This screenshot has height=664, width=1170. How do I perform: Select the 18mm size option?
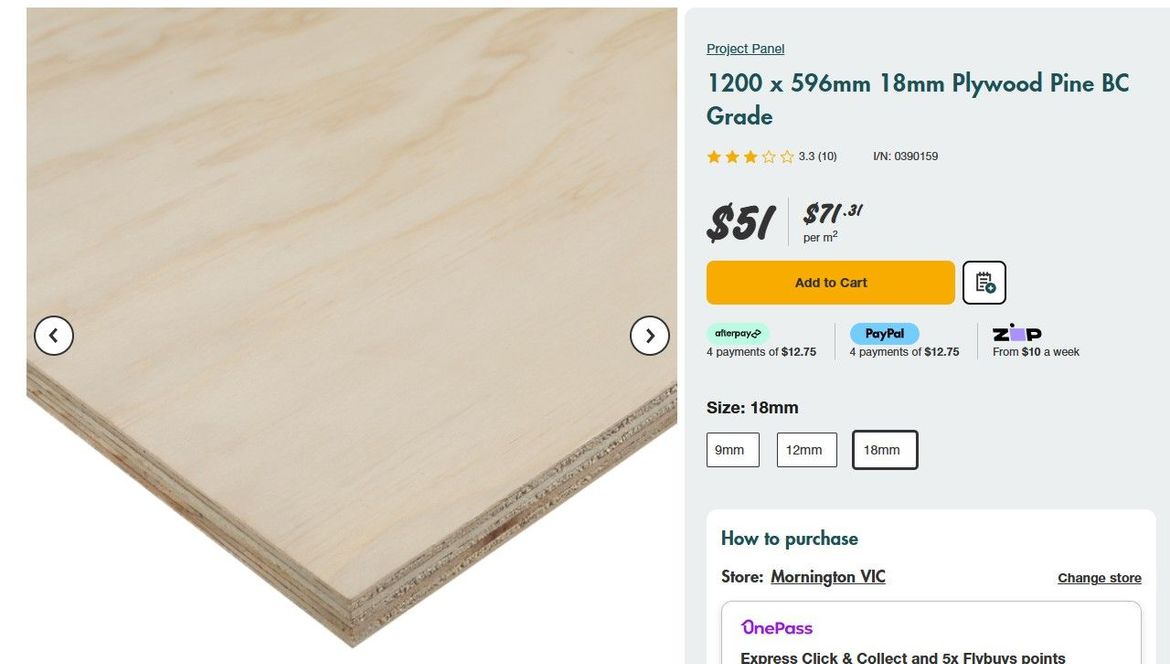pos(884,450)
